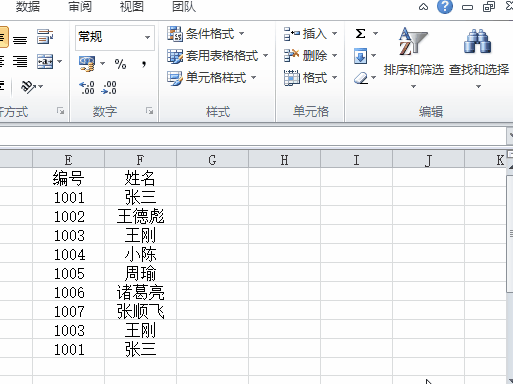Select the cell containing 小陈
This screenshot has height=384, width=513.
click(140, 254)
